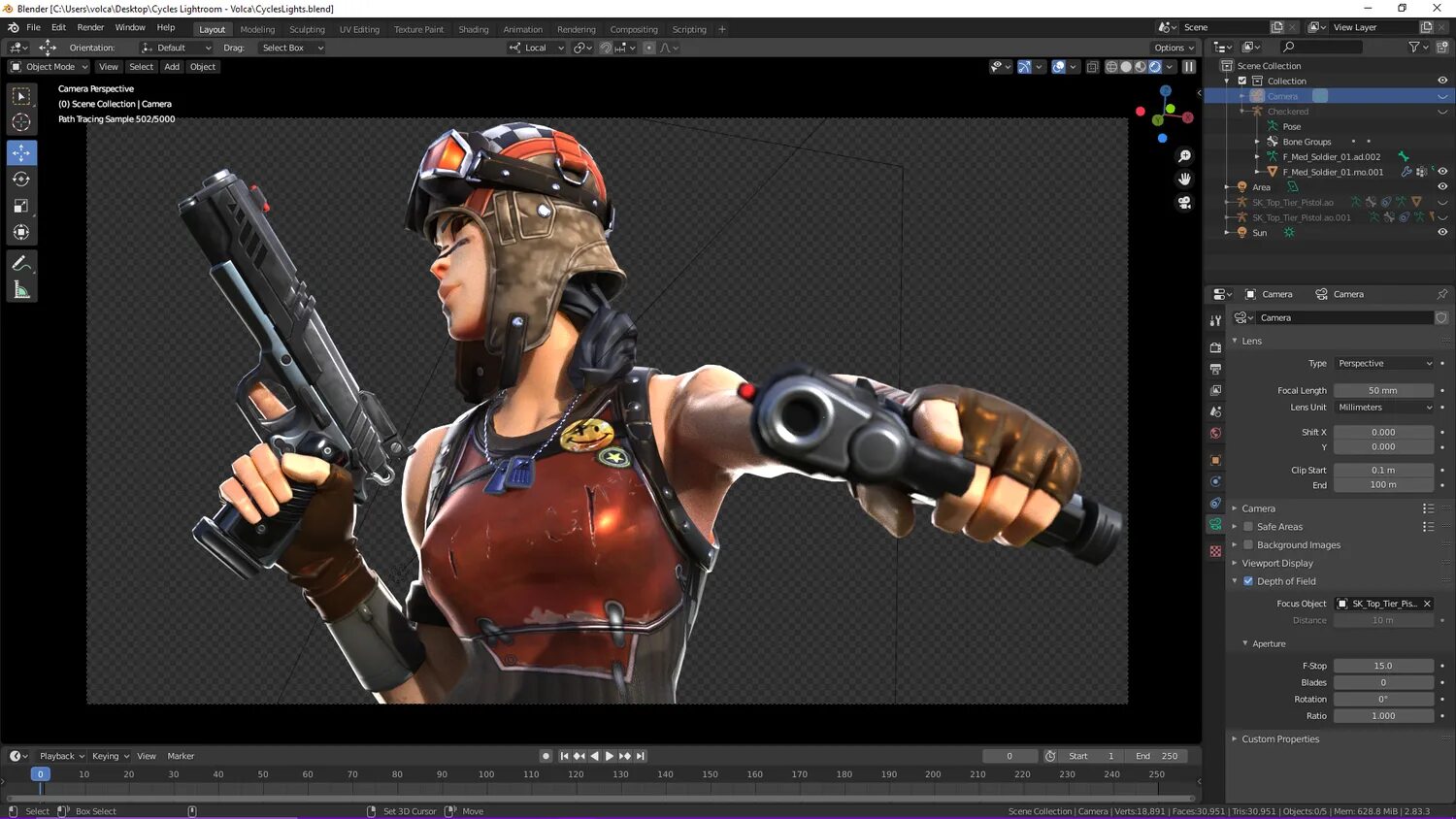1456x819 pixels.
Task: Open the Lens Unit Millimeters dropdown
Action: click(1384, 408)
